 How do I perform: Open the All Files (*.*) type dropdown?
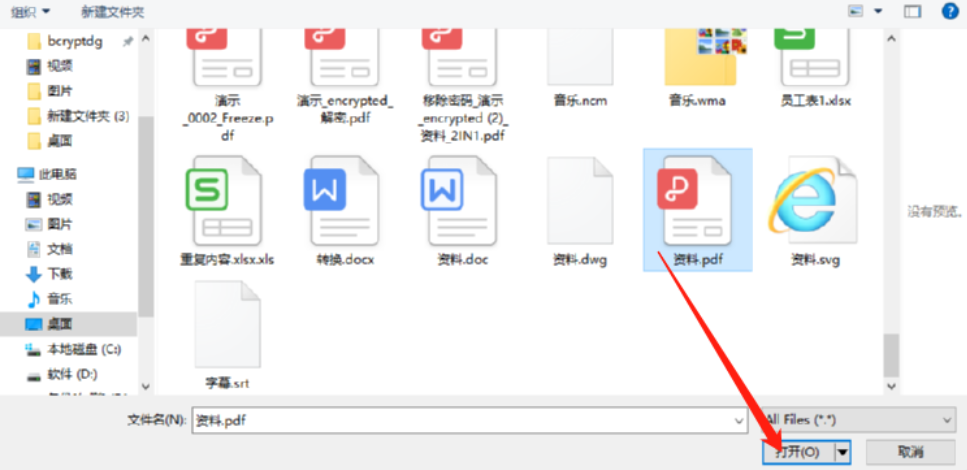(857, 421)
